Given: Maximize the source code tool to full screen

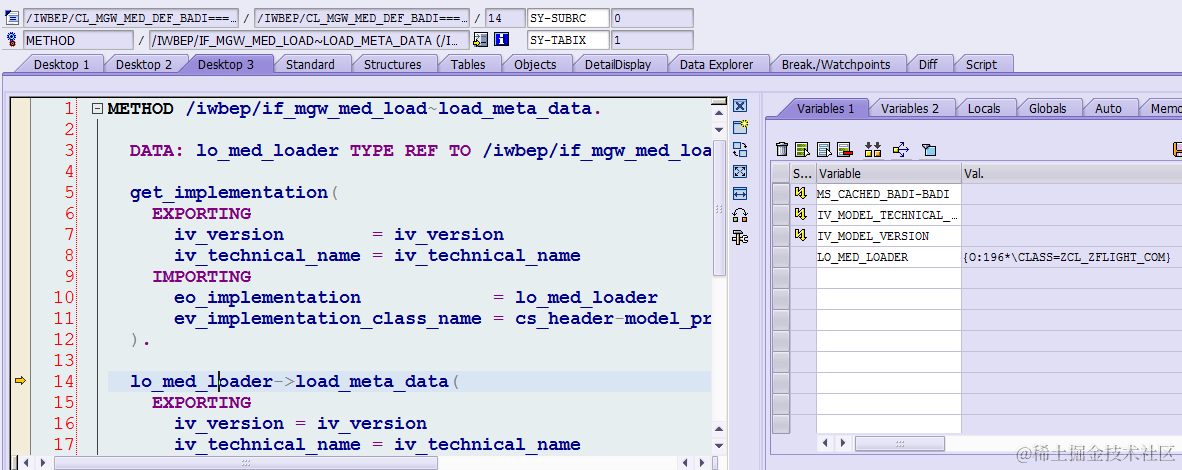Looking at the screenshot, I should click(740, 171).
